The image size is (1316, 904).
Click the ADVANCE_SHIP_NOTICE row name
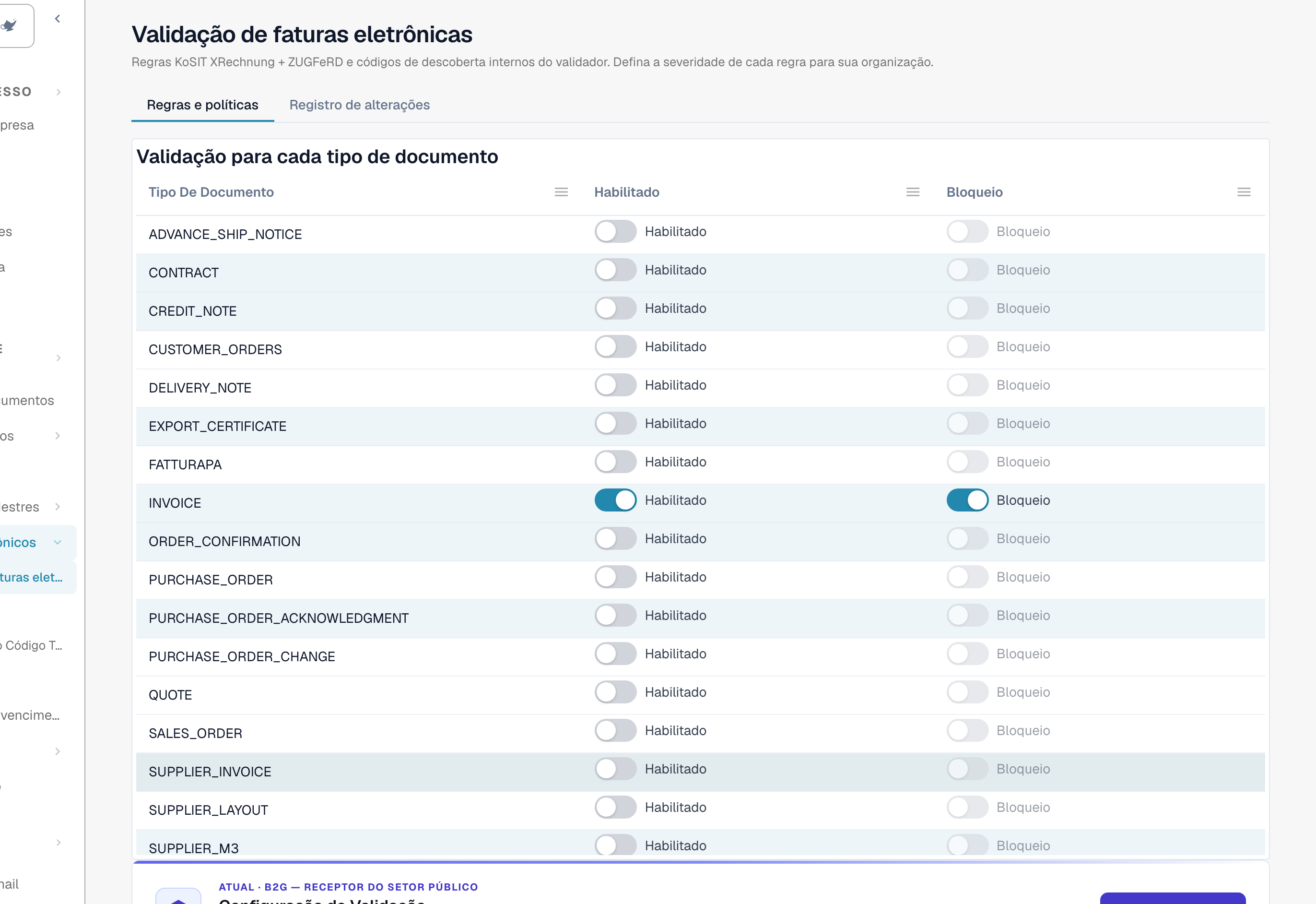point(225,235)
